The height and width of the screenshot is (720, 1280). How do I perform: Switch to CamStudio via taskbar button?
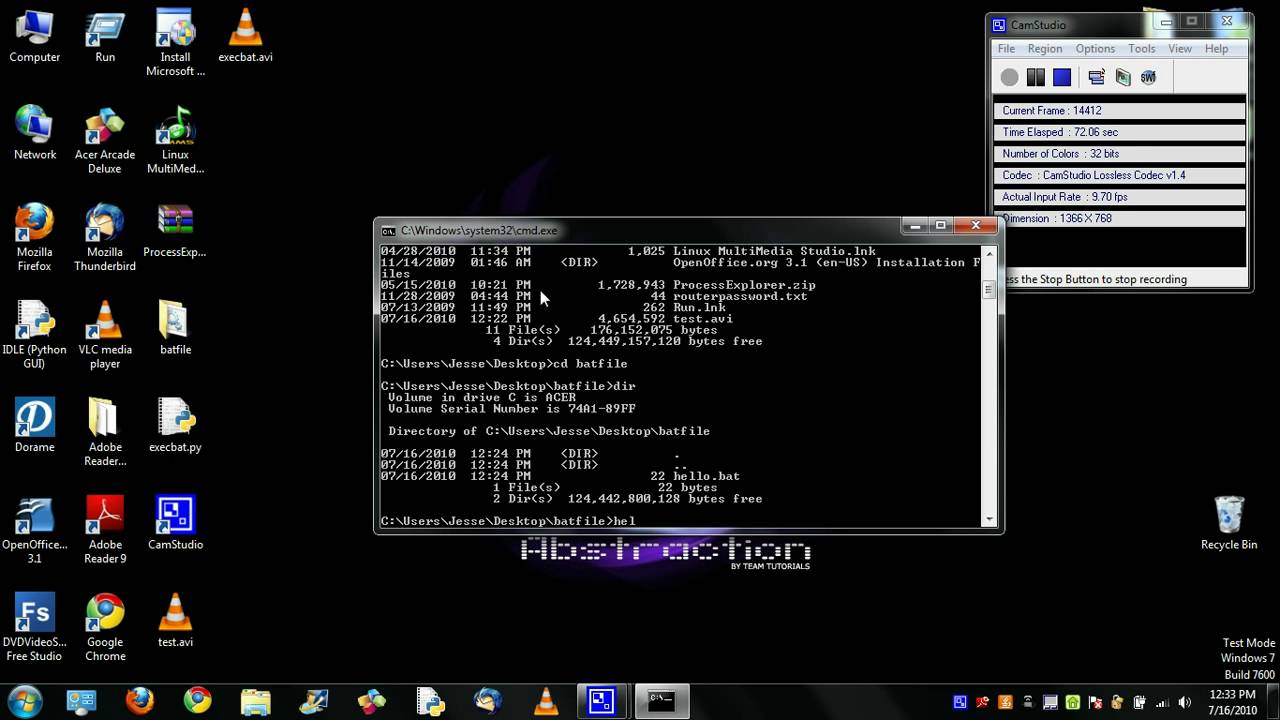pyautogui.click(x=602, y=701)
